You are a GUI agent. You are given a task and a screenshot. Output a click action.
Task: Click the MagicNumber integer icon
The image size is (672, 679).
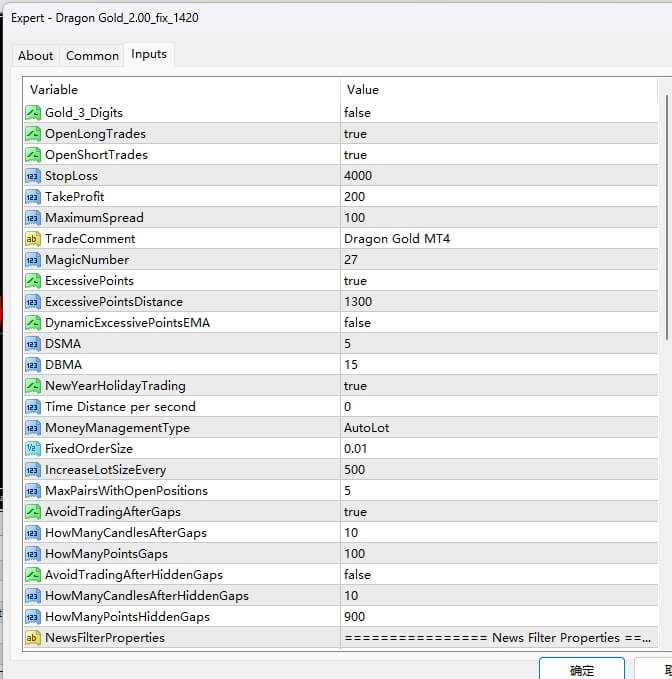33,260
